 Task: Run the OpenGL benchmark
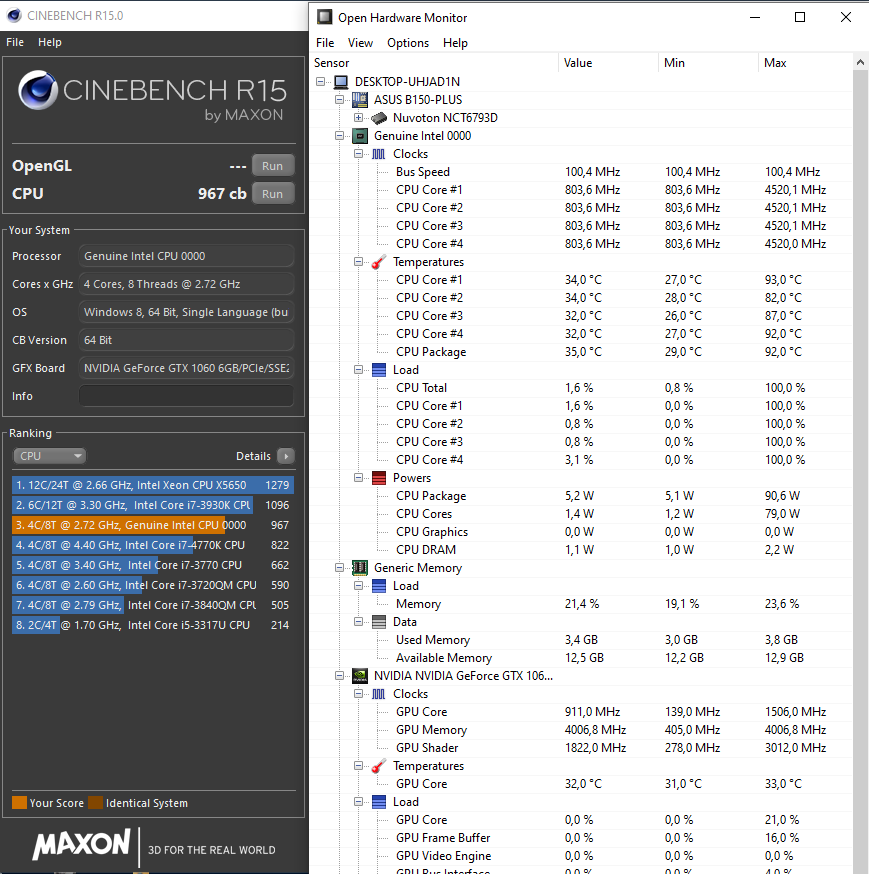coord(273,166)
